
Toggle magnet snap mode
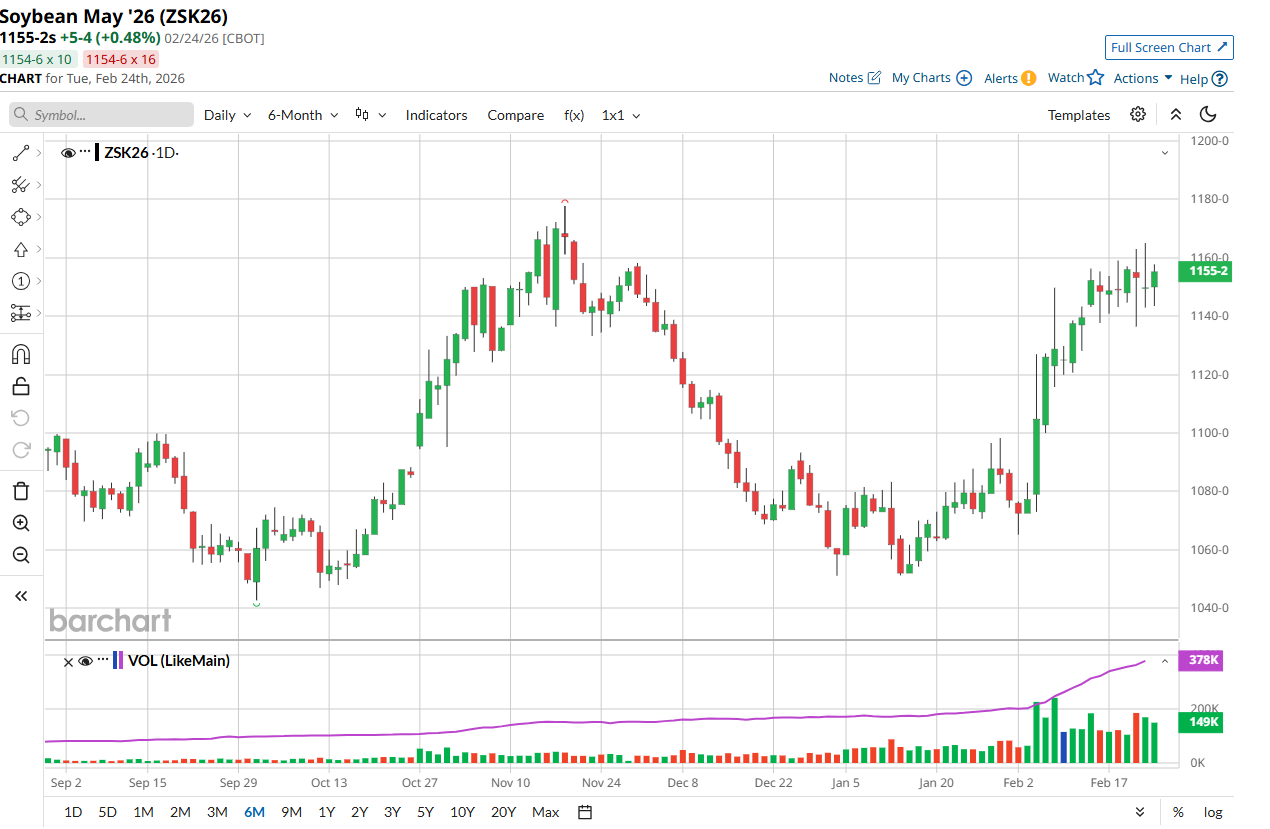(21, 354)
